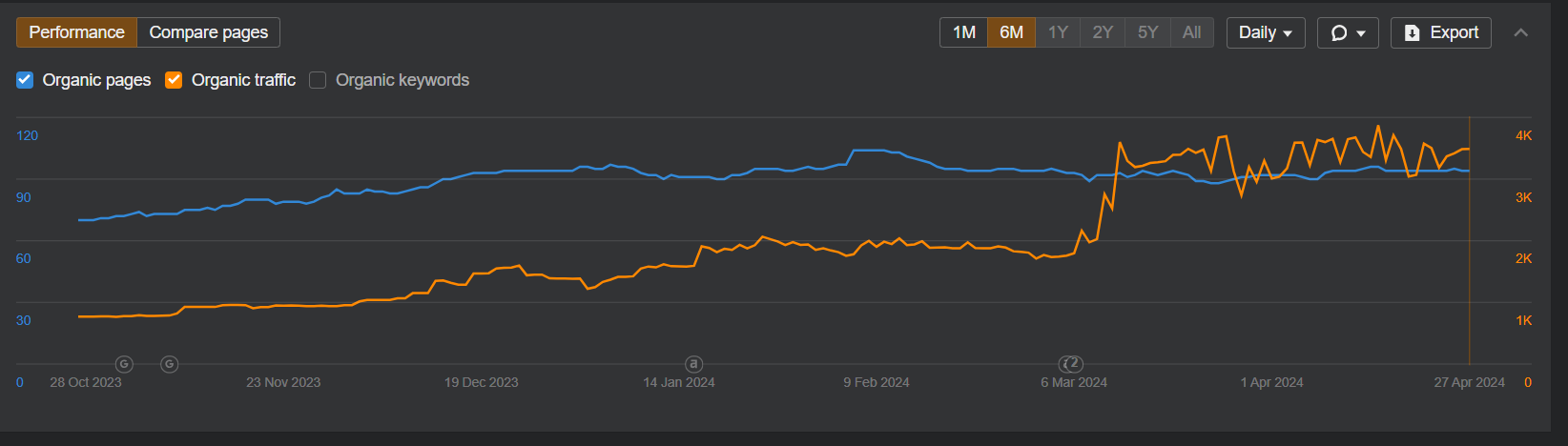
Task: Click the blue '30' axis value
Action: 24,320
